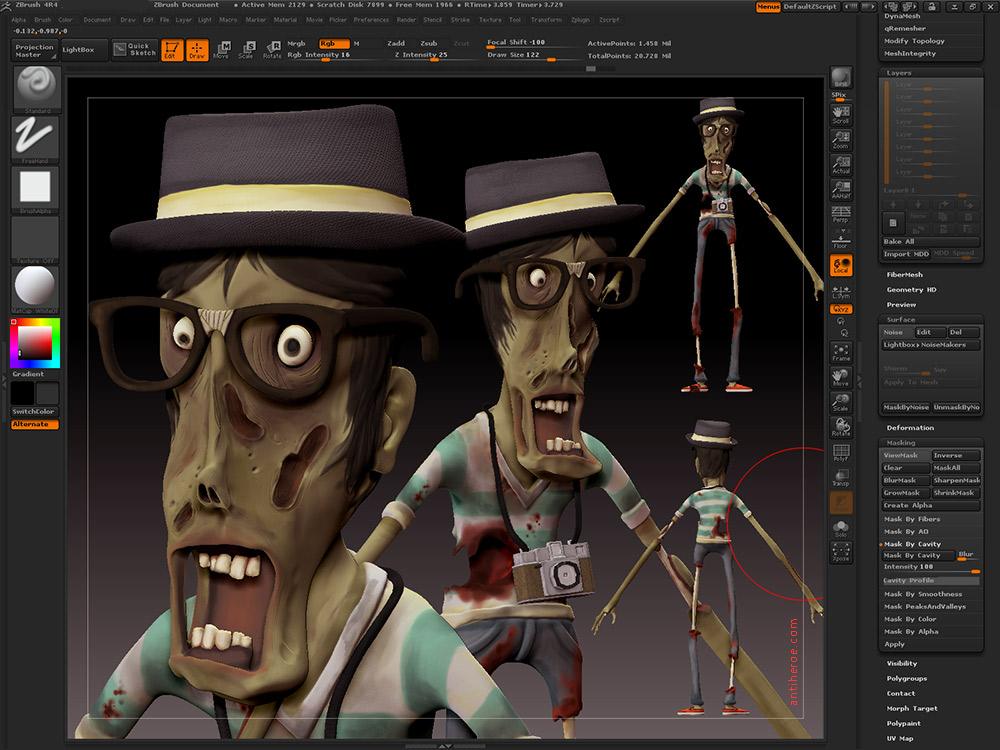Image resolution: width=1000 pixels, height=750 pixels.
Task: Open the Document menu
Action: point(97,20)
